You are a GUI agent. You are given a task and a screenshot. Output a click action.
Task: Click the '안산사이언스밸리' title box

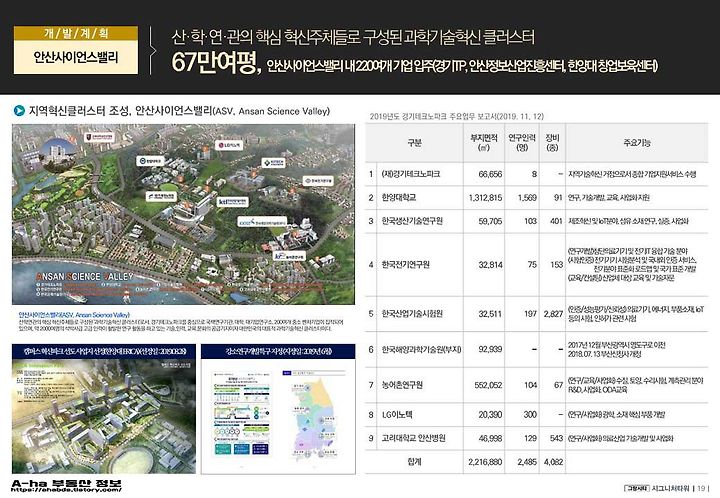tap(76, 57)
